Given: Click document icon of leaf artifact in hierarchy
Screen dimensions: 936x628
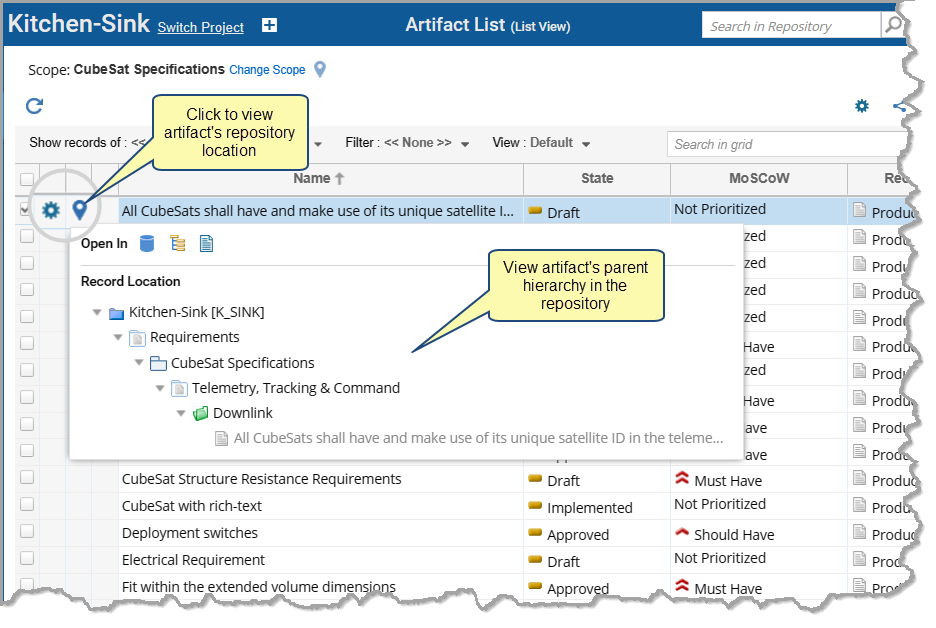Looking at the screenshot, I should point(221,439).
